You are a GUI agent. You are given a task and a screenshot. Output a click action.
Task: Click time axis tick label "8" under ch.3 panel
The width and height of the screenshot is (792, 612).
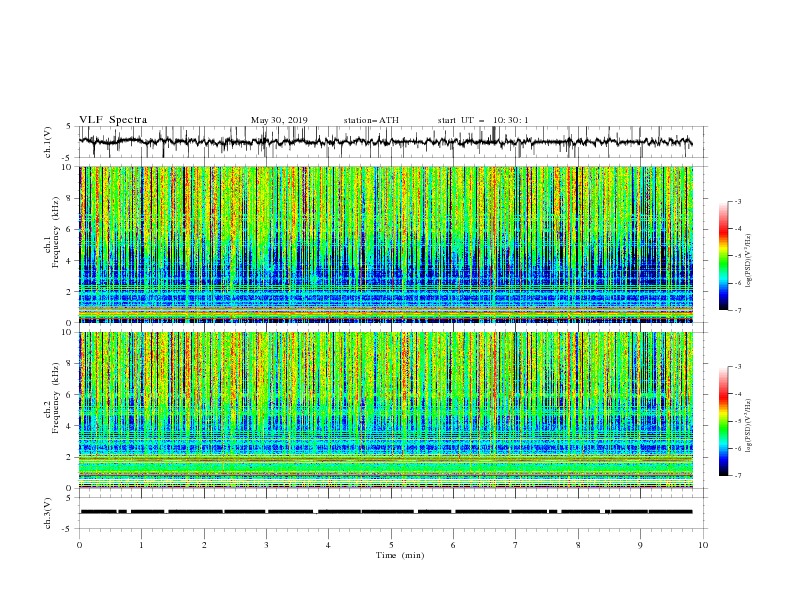(578, 545)
